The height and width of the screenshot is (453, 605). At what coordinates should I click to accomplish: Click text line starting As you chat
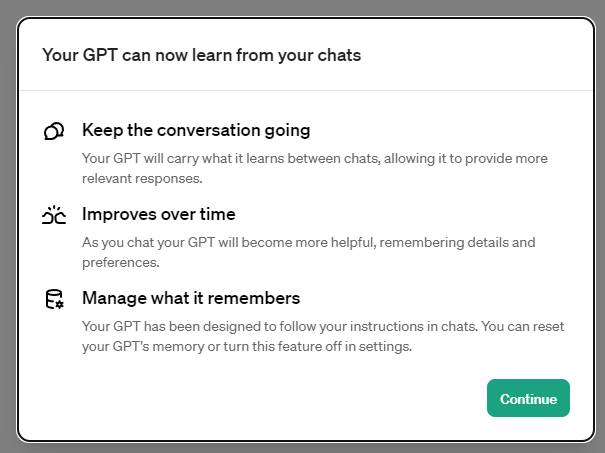click(309, 243)
